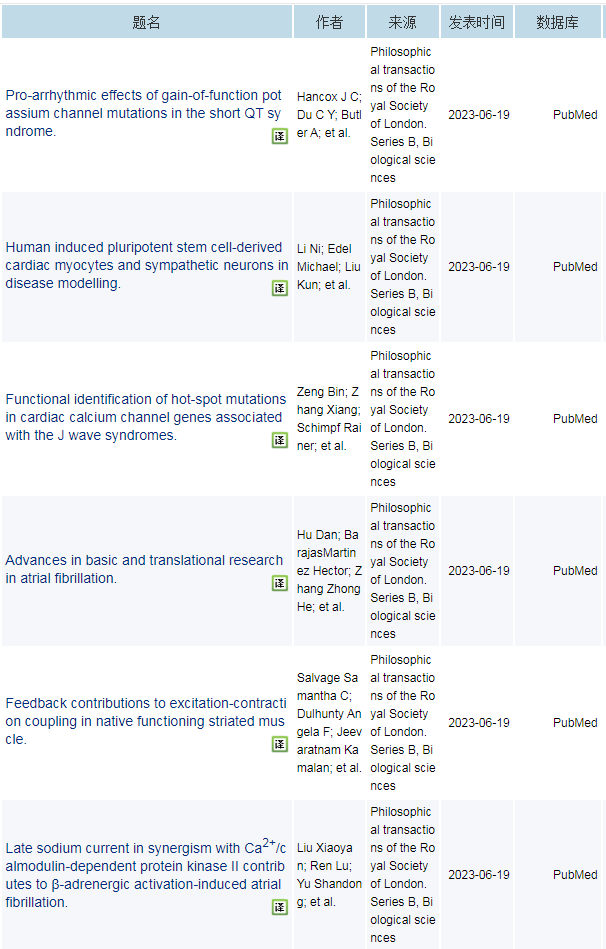Viewport: 606px width, 949px height.
Task: Translate the Late sodium current article title
Action: click(x=280, y=907)
